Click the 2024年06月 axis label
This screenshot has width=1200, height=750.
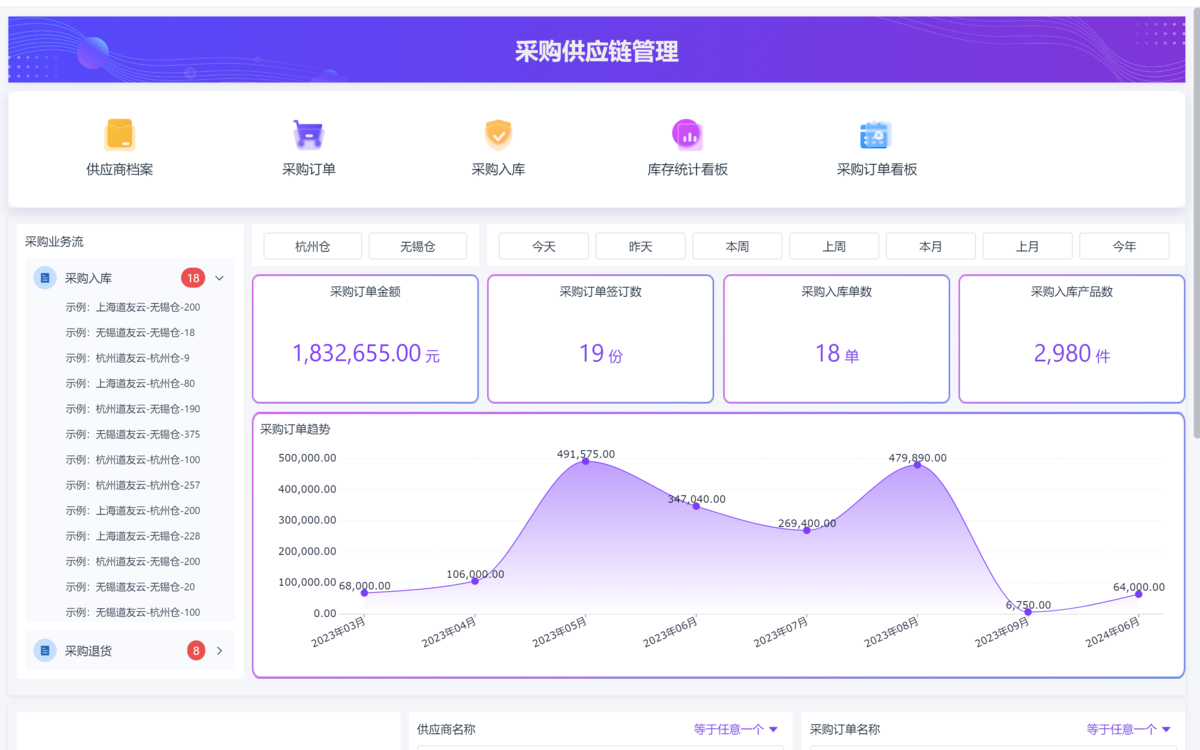point(1113,632)
